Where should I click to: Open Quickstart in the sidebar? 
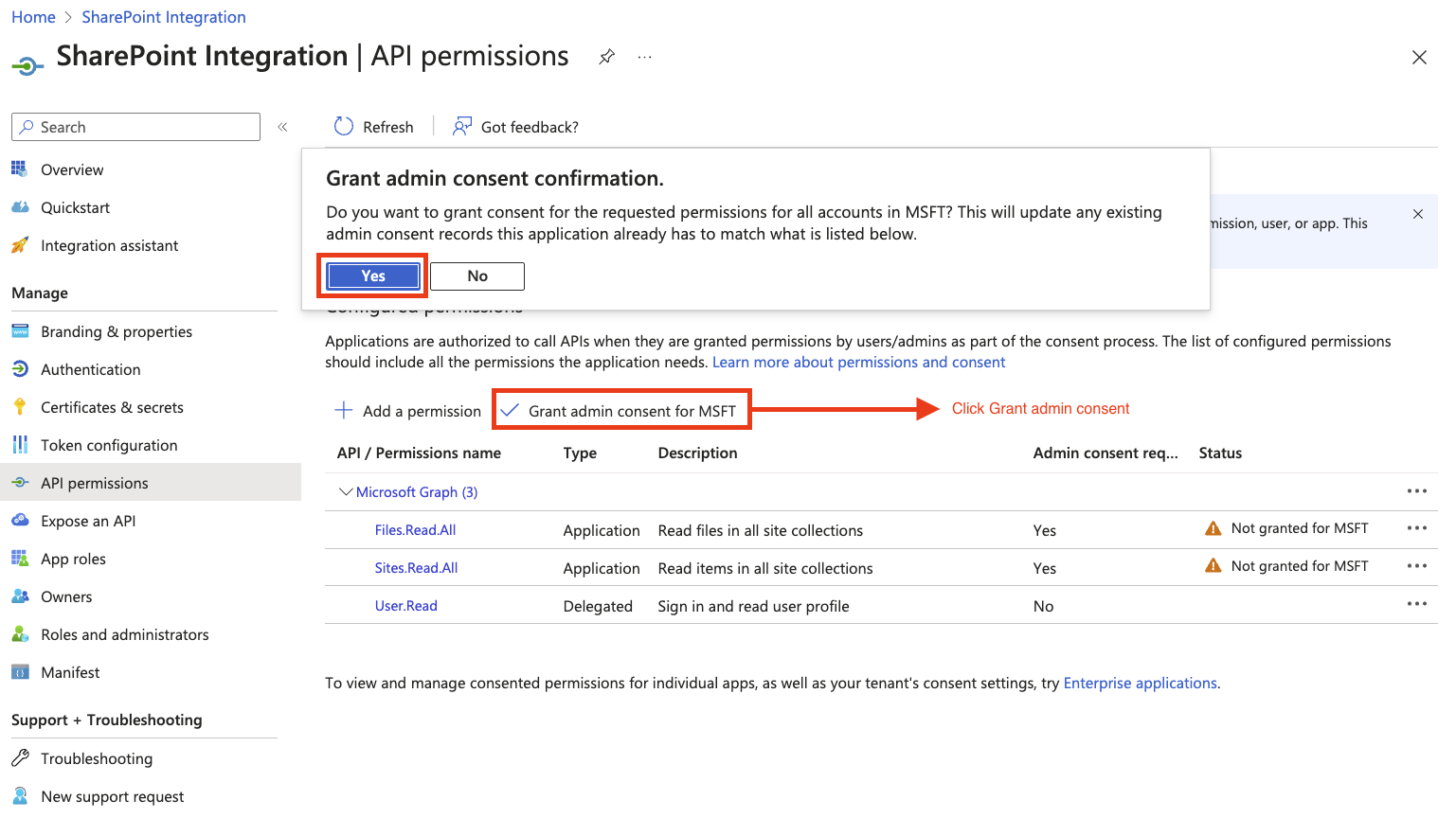[x=75, y=207]
